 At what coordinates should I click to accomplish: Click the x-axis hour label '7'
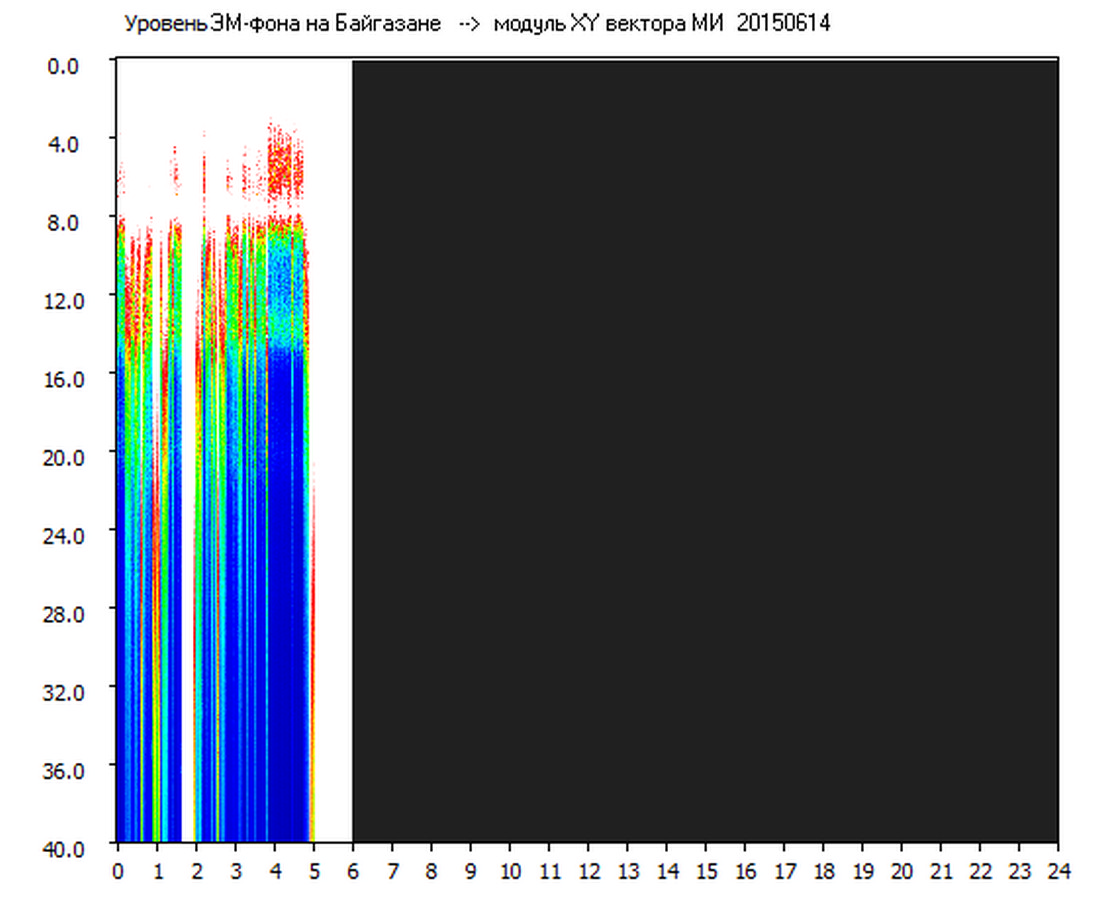[x=393, y=871]
